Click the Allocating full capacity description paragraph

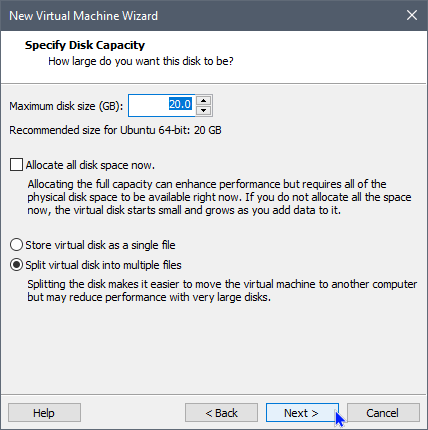219,197
